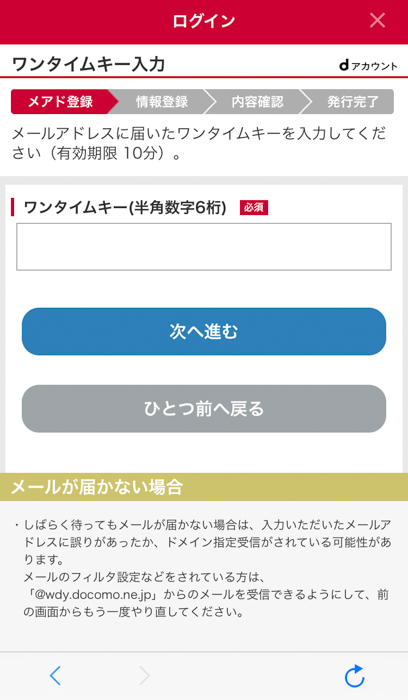Viewport: 408px width, 700px height.
Task: Select the 情報登録 step
Action: [162, 101]
